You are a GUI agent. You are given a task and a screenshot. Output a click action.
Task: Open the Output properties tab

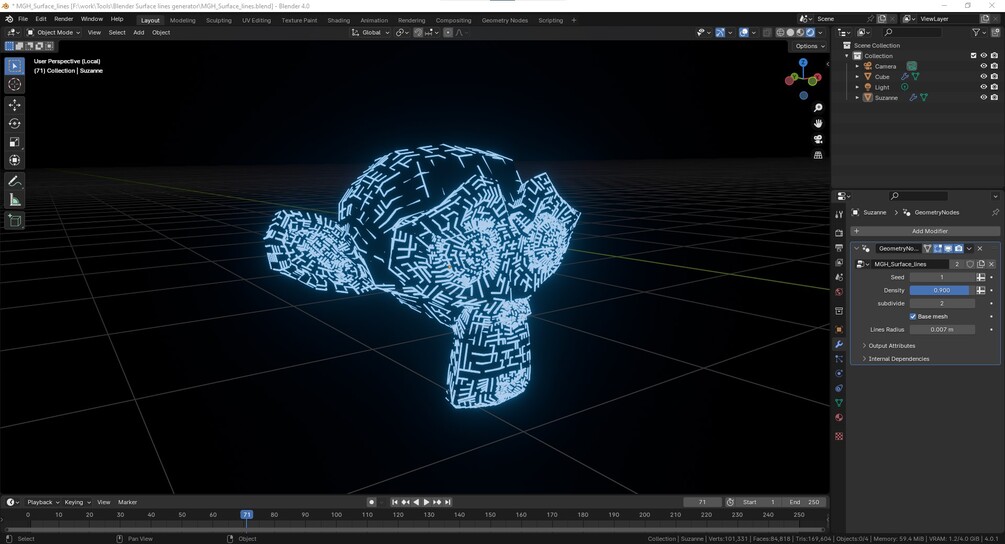click(x=839, y=248)
